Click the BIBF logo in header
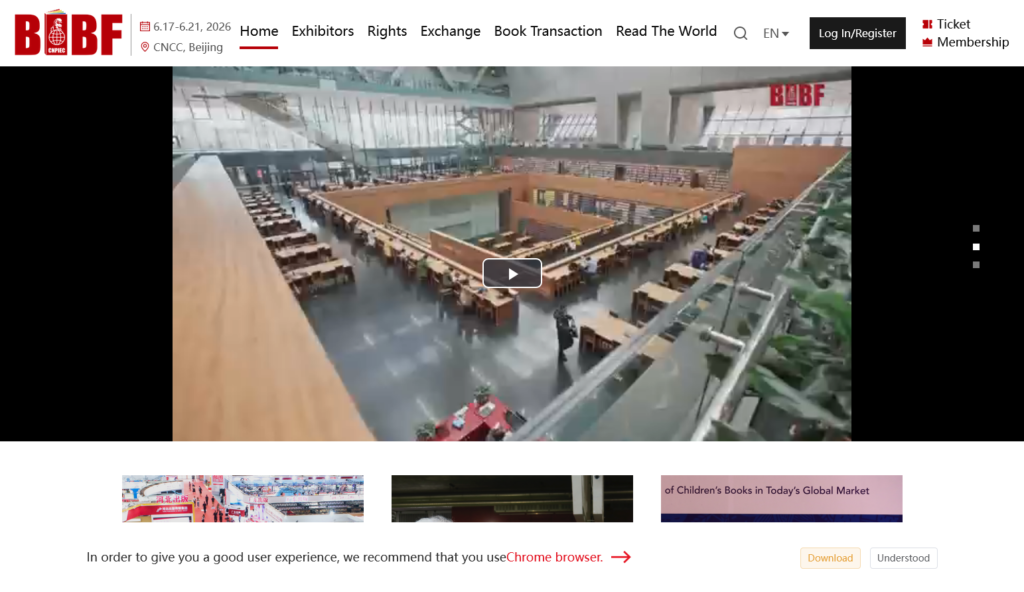Viewport: 1024px width, 592px height. [68, 34]
